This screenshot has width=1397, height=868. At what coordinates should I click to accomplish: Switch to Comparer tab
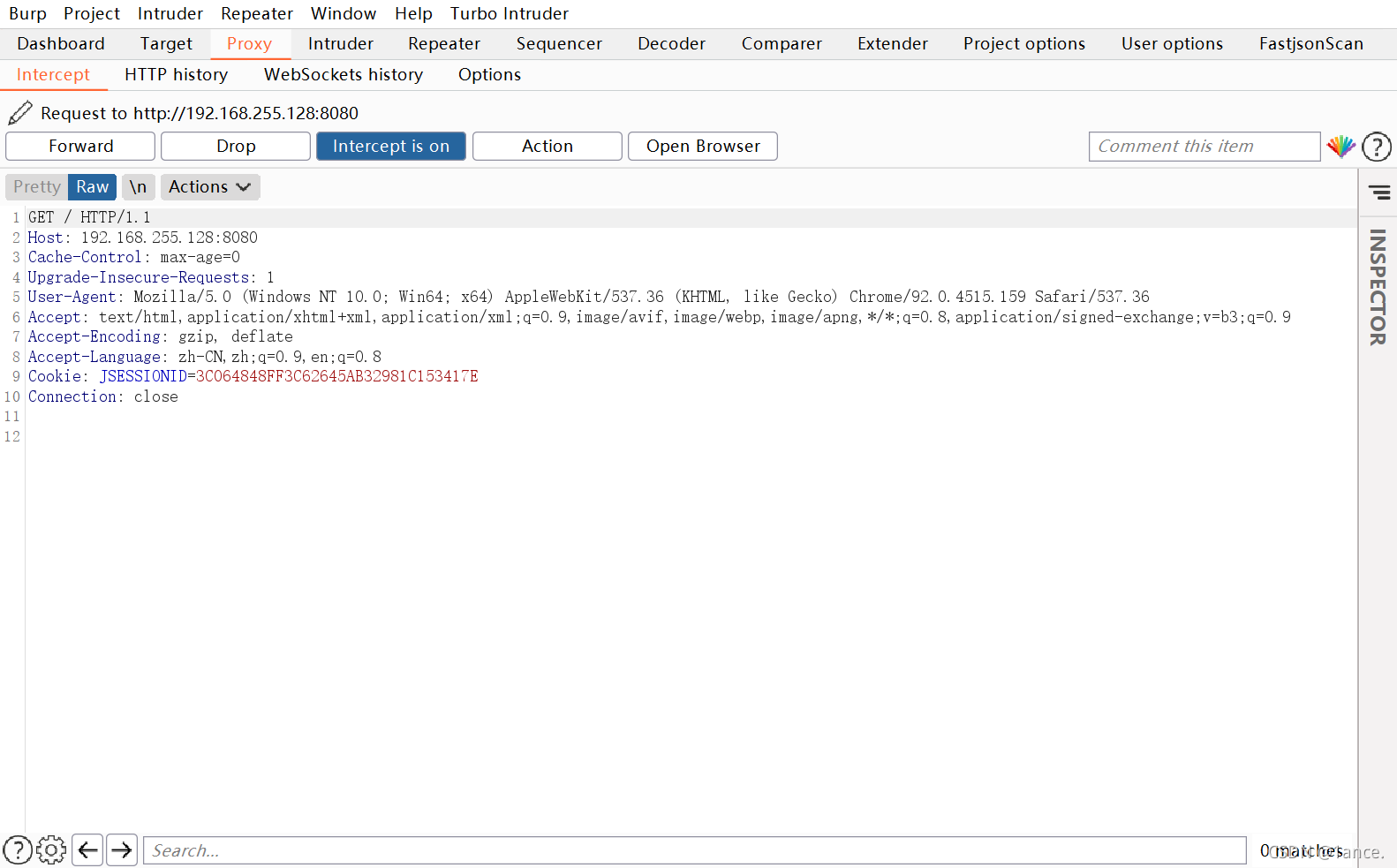pos(782,44)
